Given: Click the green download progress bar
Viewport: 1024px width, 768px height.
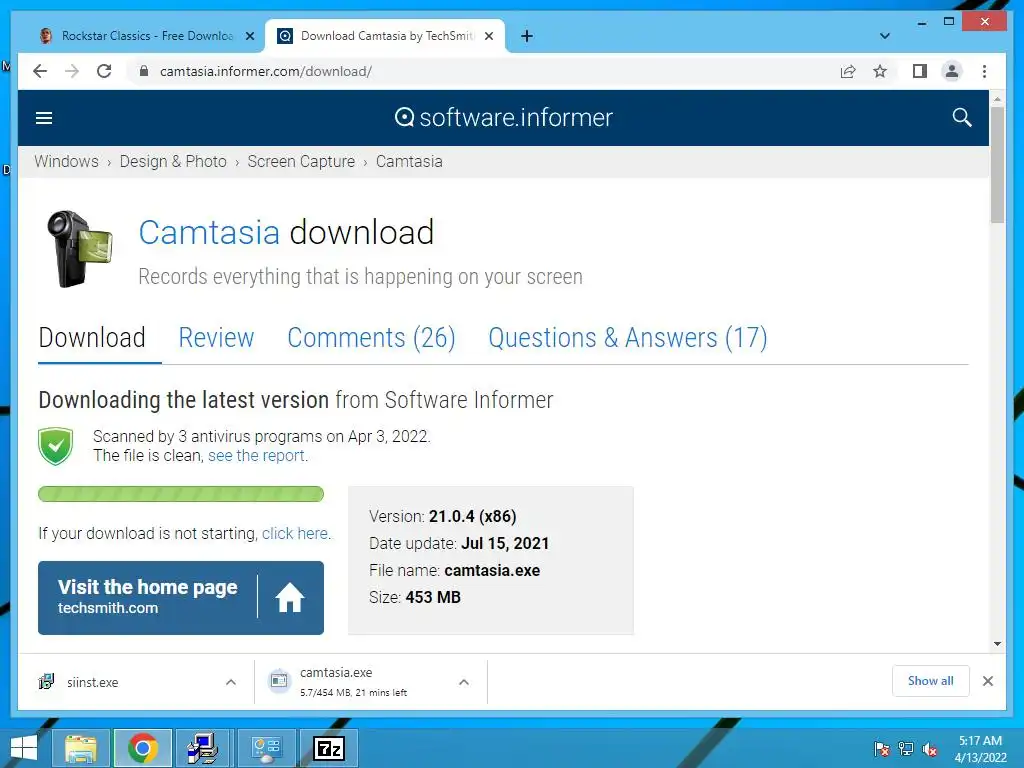Looking at the screenshot, I should pos(181,494).
